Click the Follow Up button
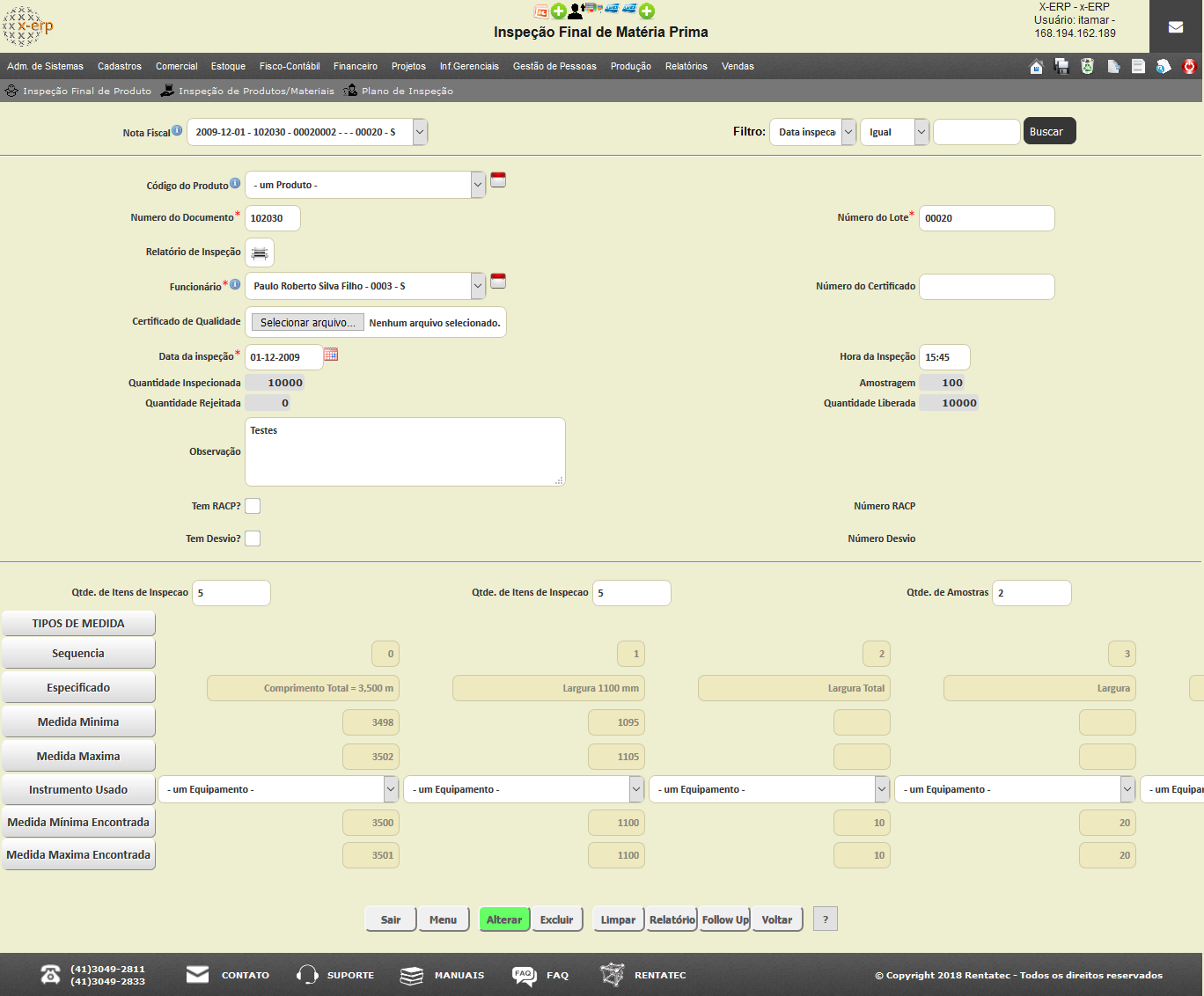This screenshot has height=996, width=1204. [x=725, y=919]
